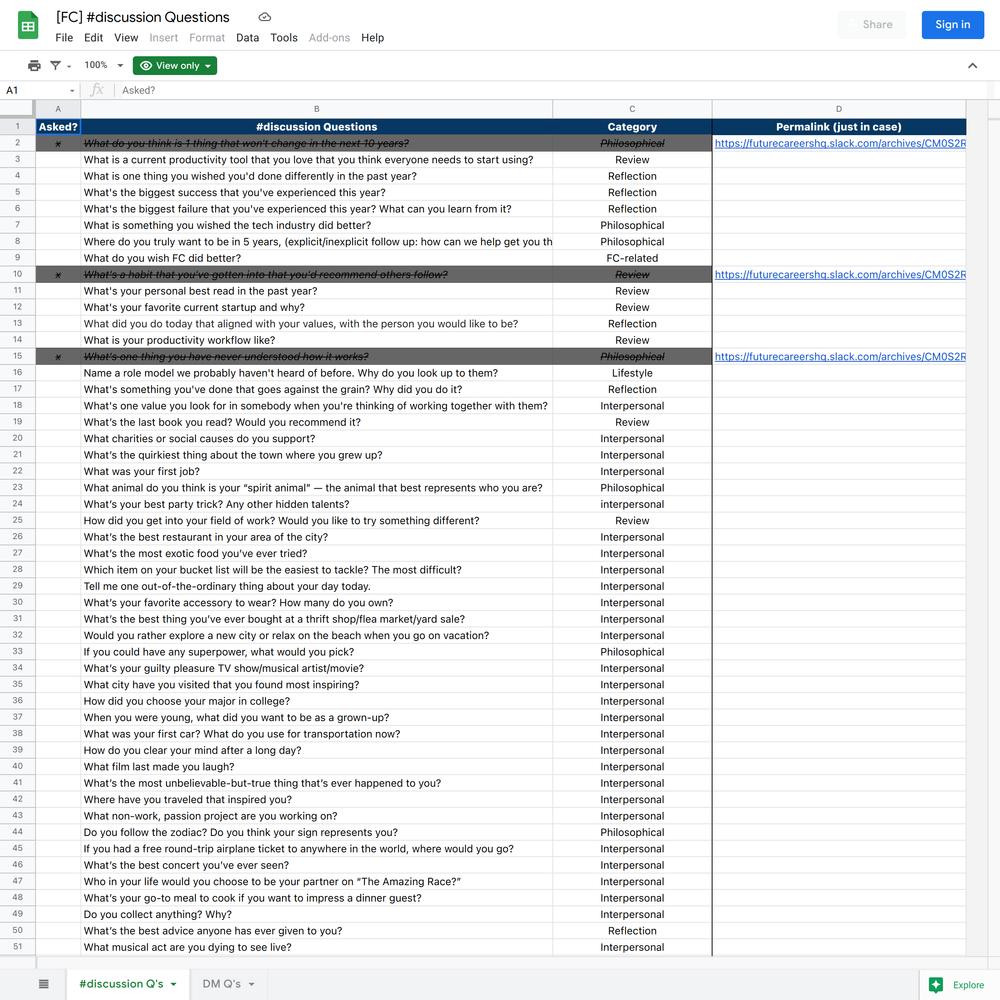Open the filter views funnel icon
The height and width of the screenshot is (1000, 1000).
(55, 66)
